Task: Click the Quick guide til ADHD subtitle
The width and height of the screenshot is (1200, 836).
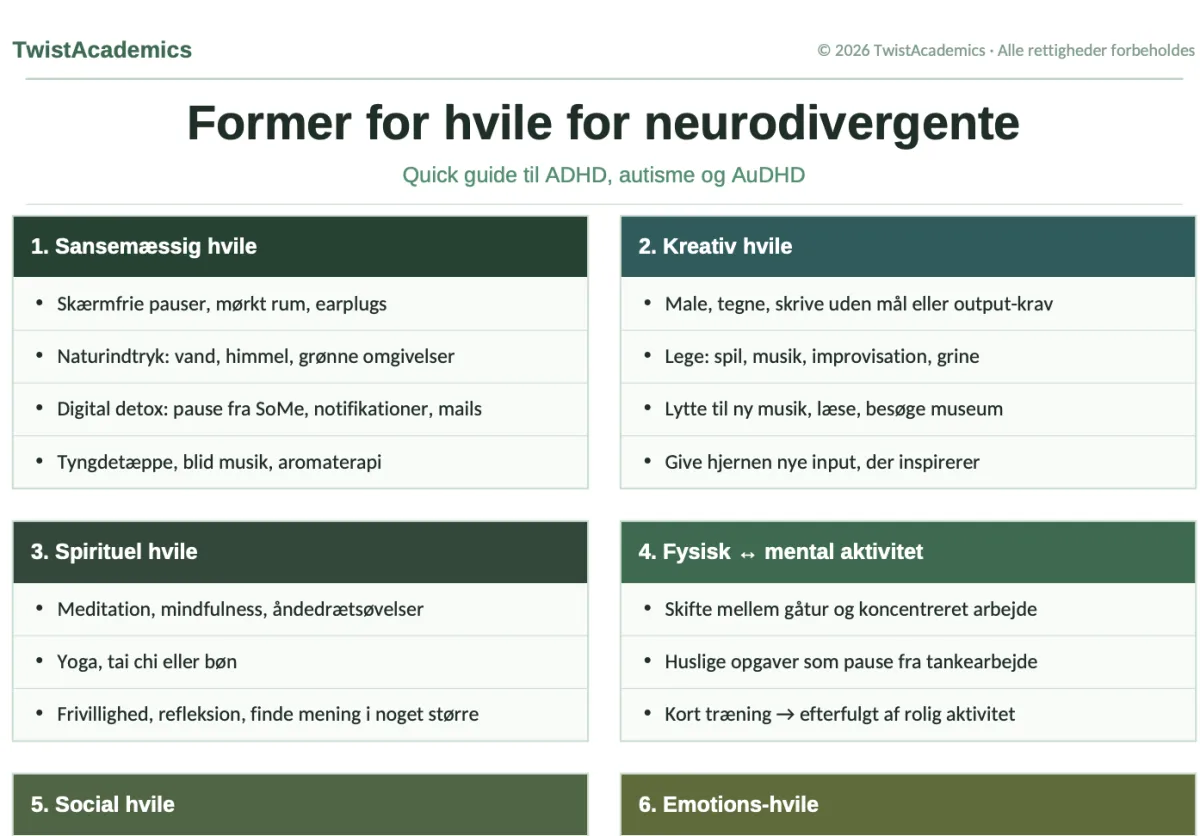Action: pyautogui.click(x=603, y=175)
